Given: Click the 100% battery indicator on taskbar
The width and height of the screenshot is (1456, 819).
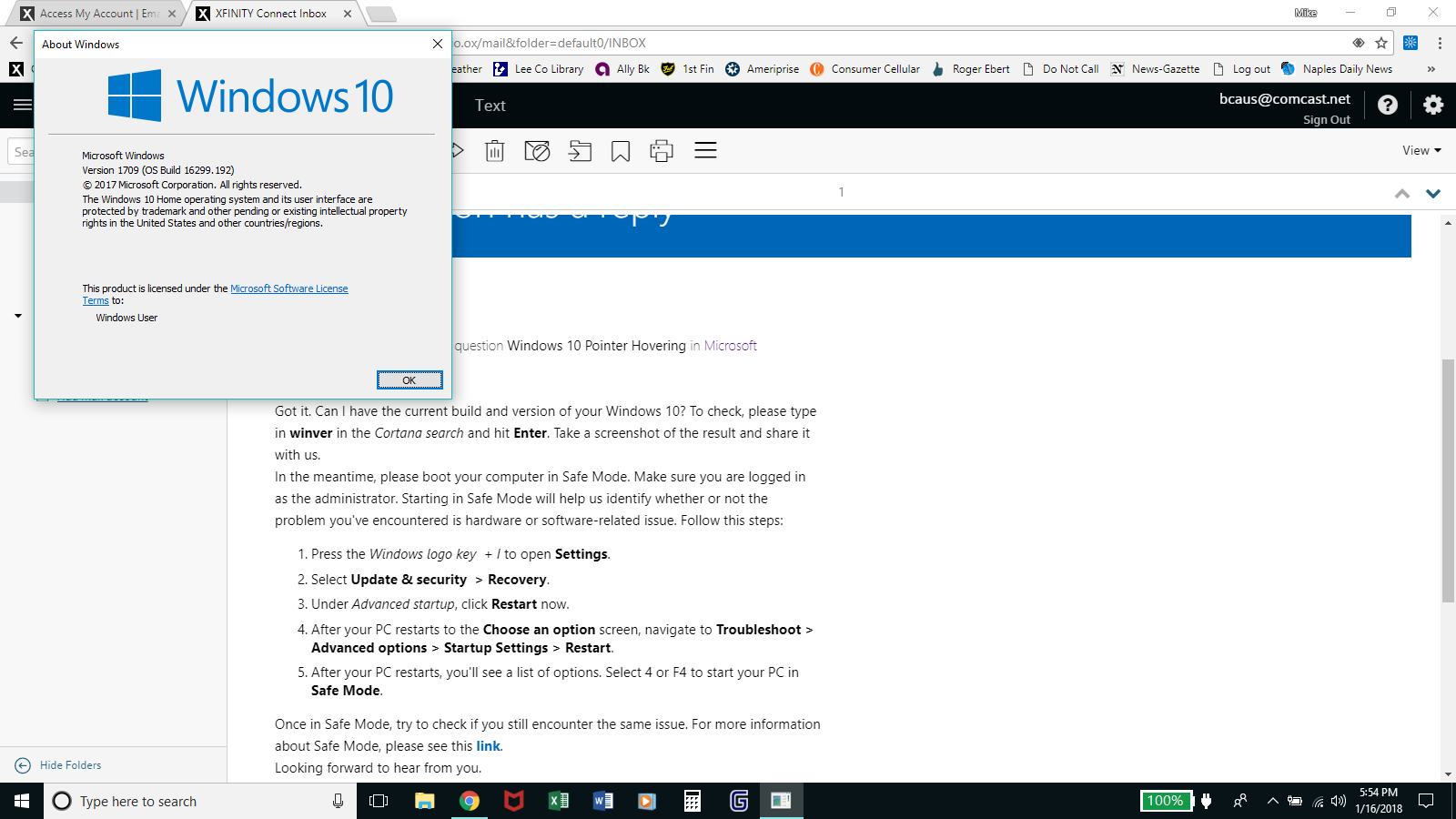Looking at the screenshot, I should click(x=1165, y=801).
